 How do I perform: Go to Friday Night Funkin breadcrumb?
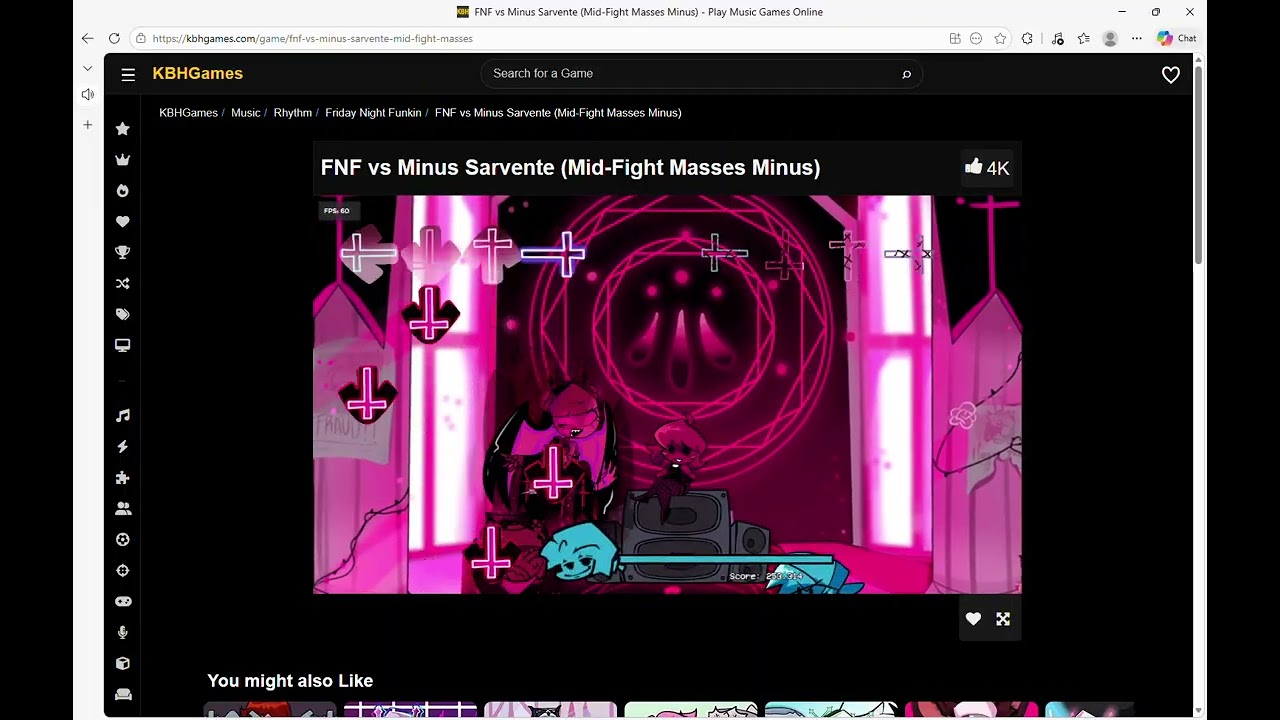click(373, 113)
